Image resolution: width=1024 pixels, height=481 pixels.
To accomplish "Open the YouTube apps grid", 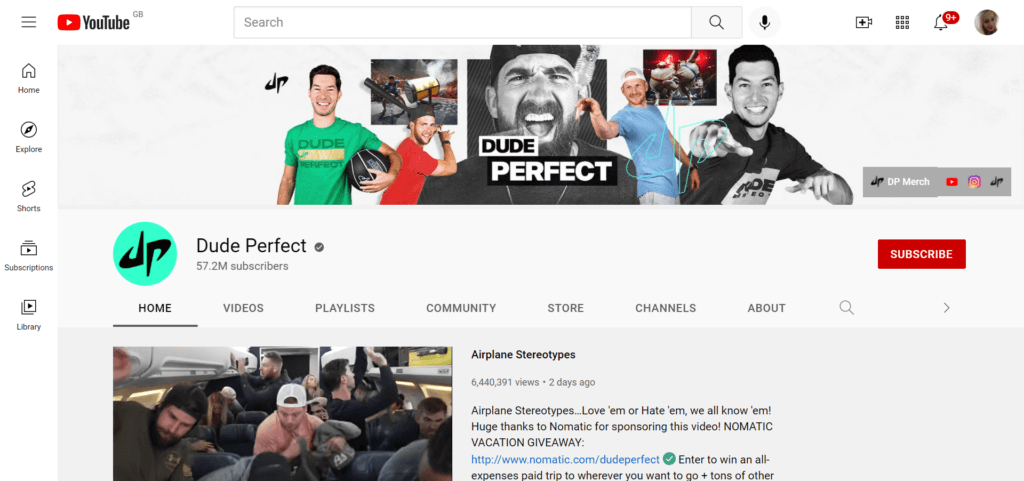I will pos(902,22).
